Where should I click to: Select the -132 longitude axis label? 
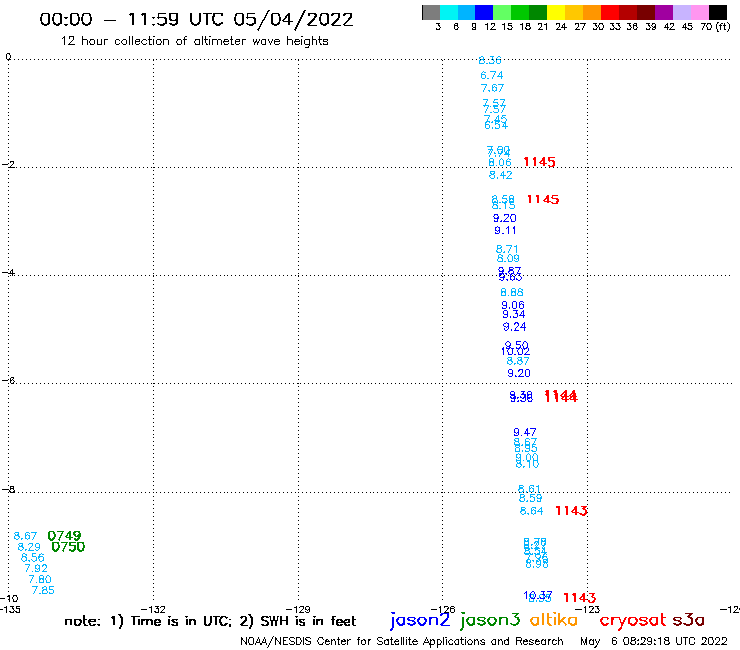tap(153, 609)
